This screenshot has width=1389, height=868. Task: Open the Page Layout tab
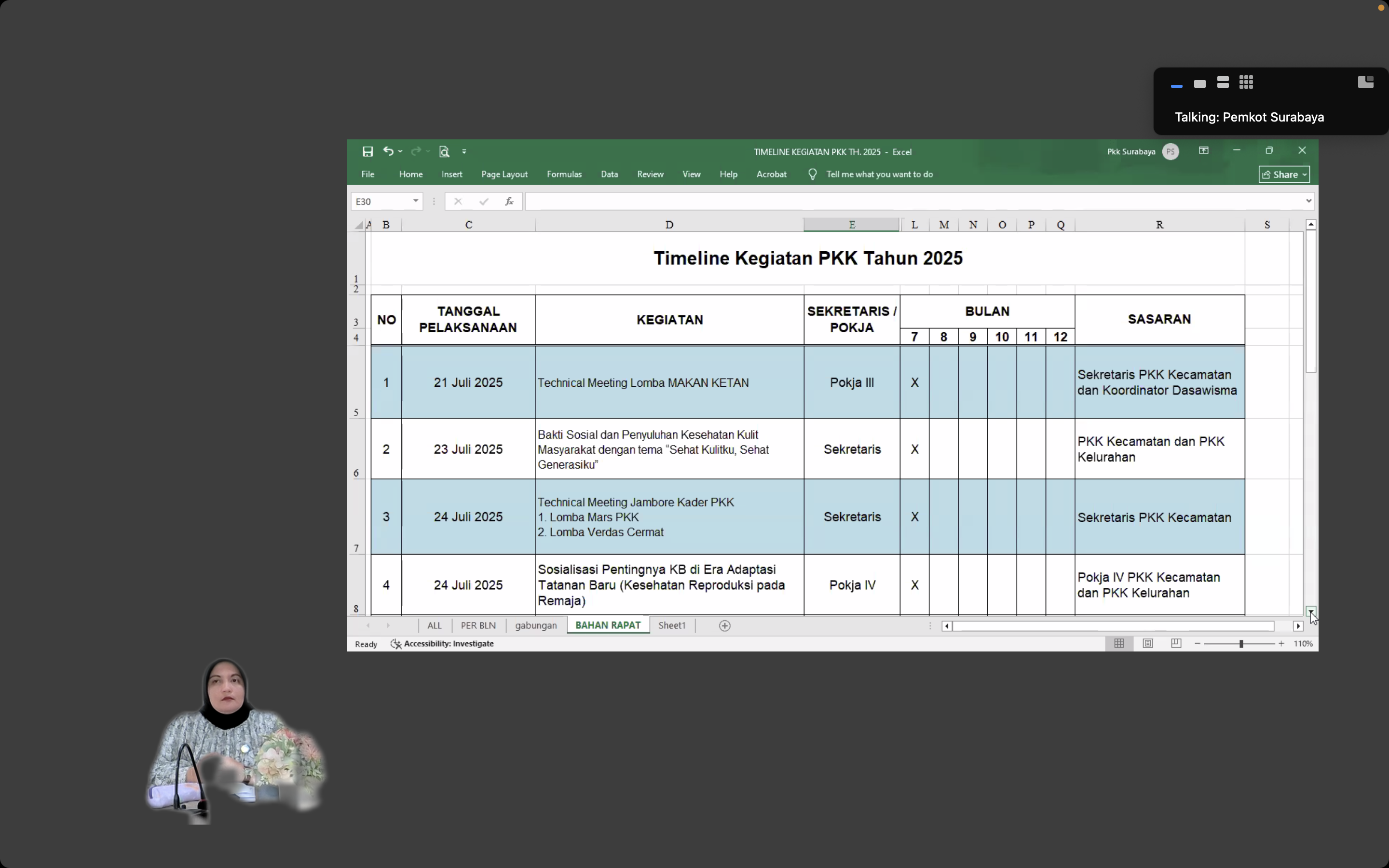[504, 174]
